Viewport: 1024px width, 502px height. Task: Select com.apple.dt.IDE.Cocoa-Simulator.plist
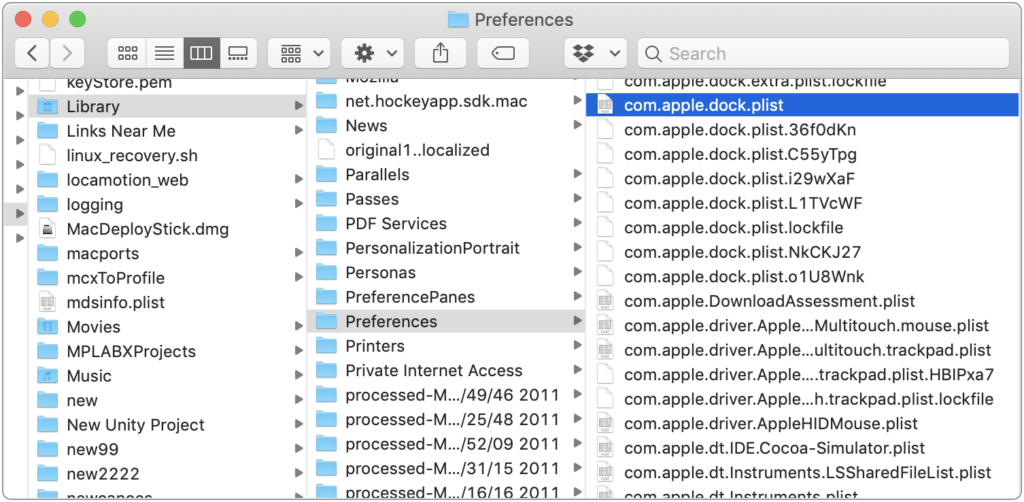pos(802,448)
